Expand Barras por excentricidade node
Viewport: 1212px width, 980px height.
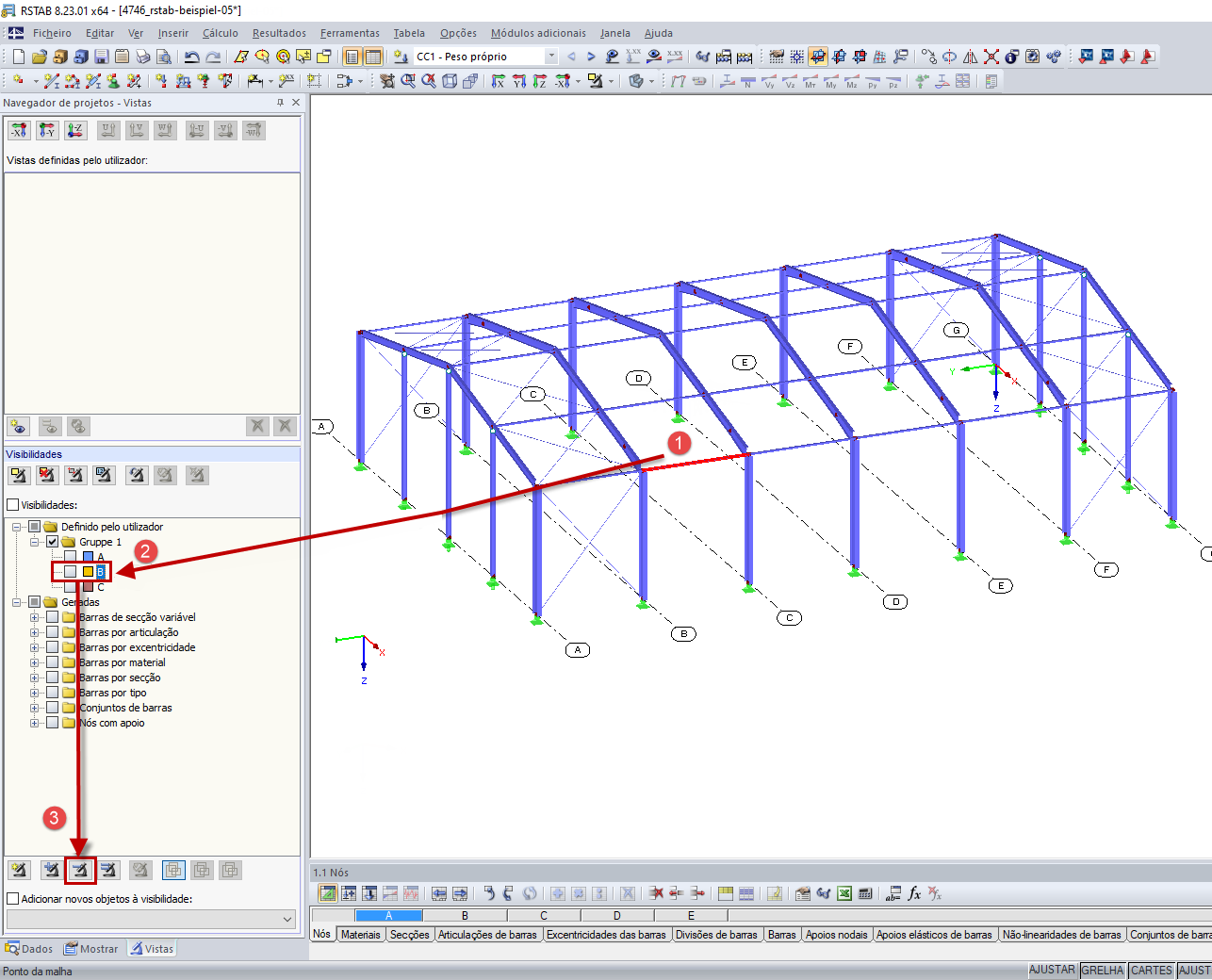pos(35,647)
